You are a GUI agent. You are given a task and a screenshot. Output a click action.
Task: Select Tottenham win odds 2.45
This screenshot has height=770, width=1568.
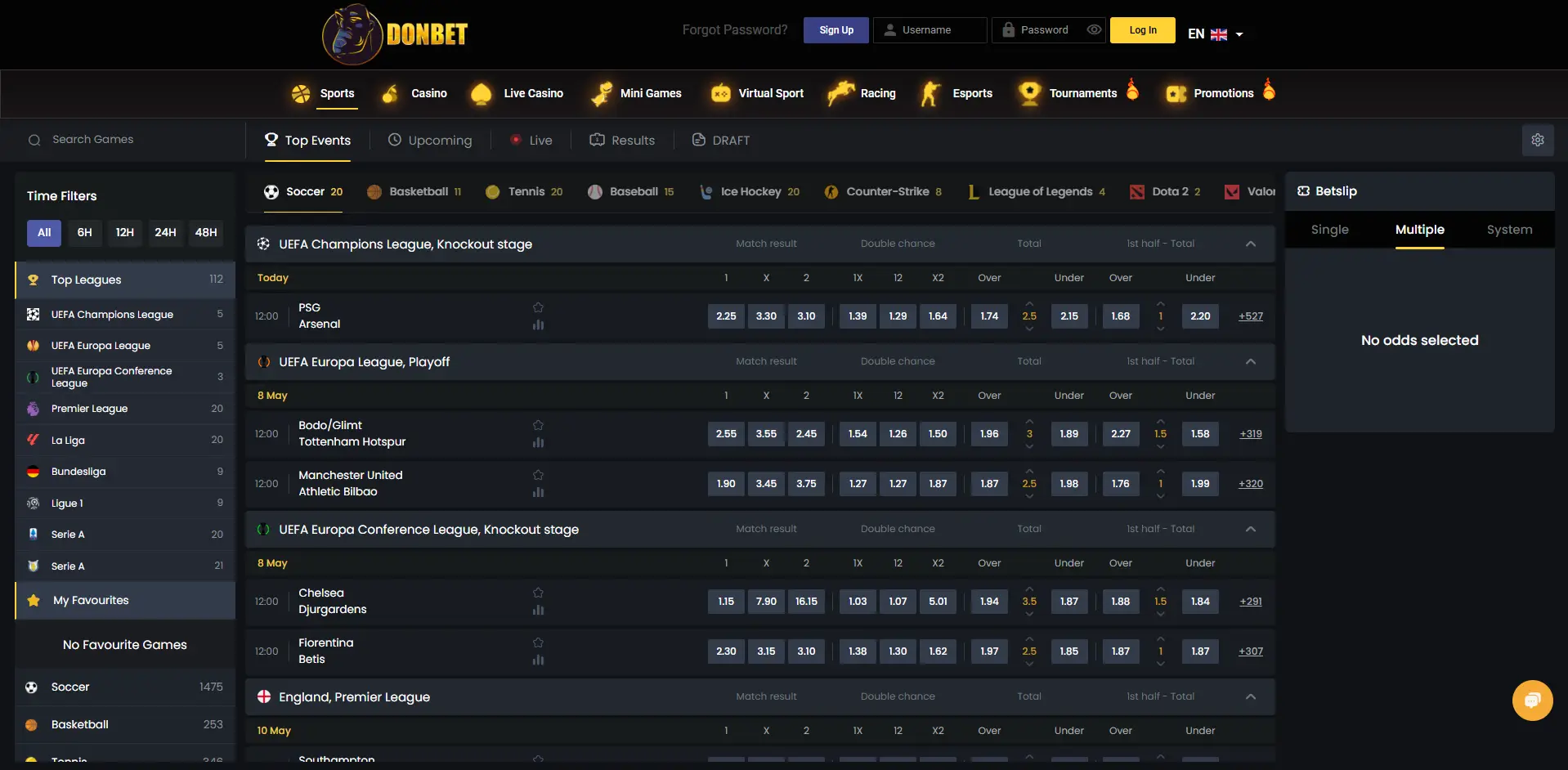coord(806,434)
